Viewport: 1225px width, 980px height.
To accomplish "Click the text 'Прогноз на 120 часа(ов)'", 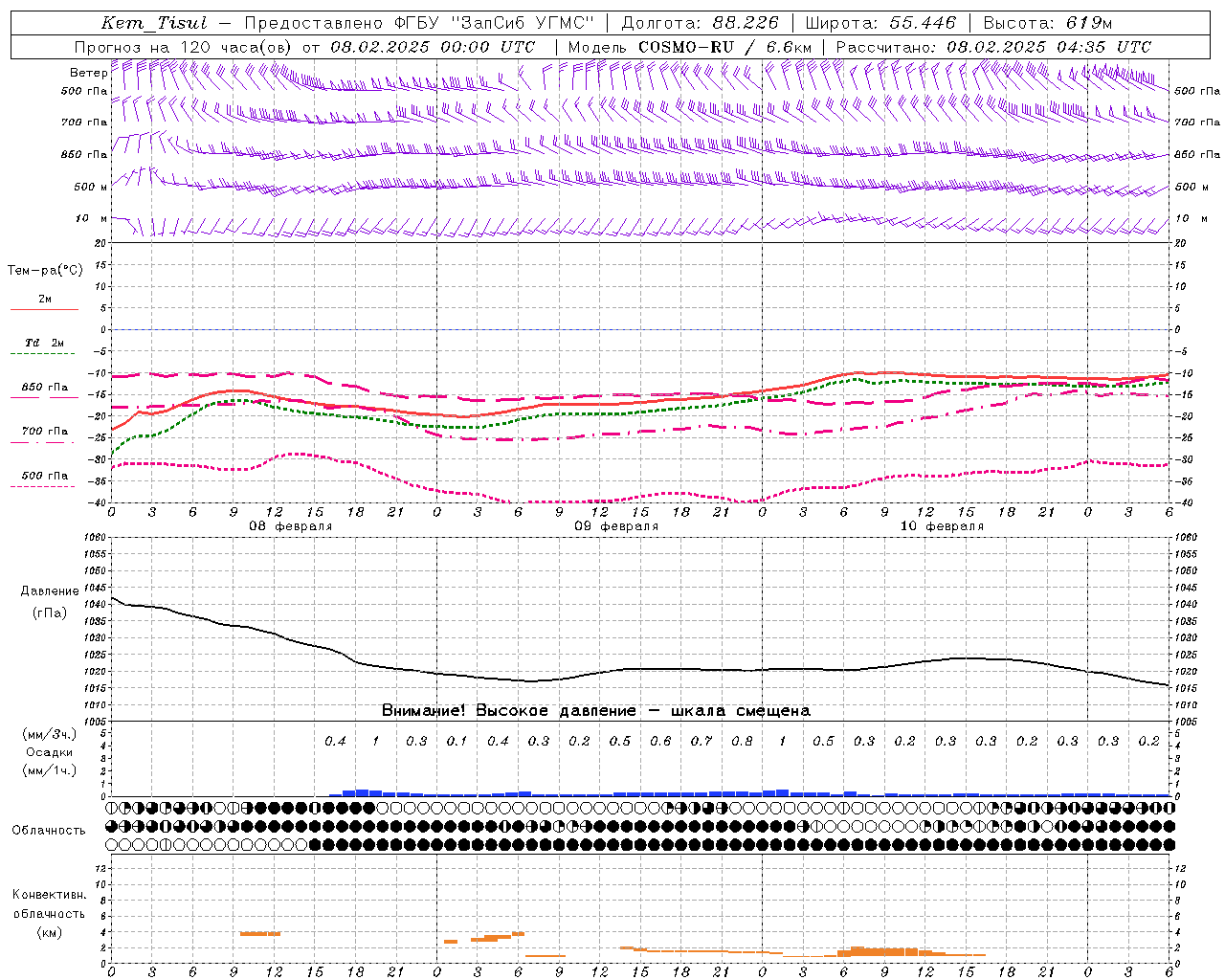I will click(184, 47).
